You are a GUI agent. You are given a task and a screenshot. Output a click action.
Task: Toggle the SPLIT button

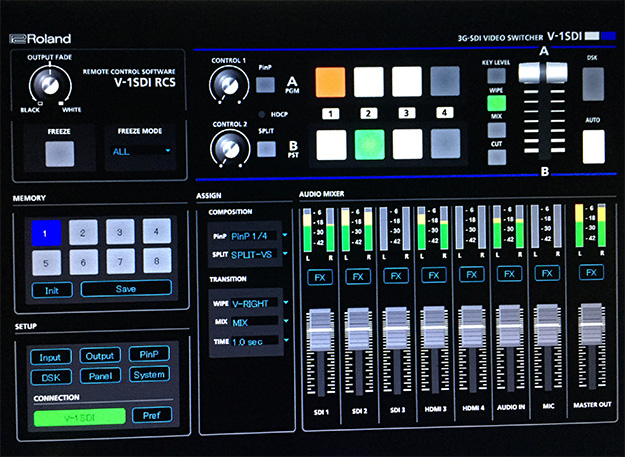coord(266,149)
